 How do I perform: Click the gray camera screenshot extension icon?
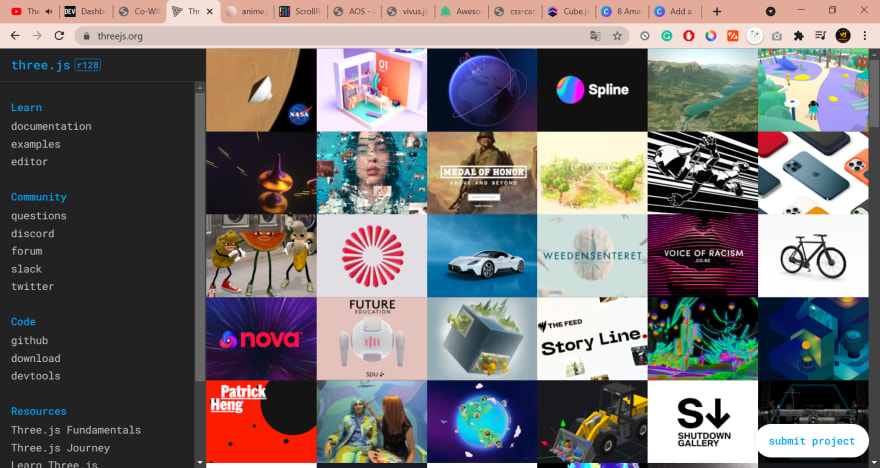point(777,36)
